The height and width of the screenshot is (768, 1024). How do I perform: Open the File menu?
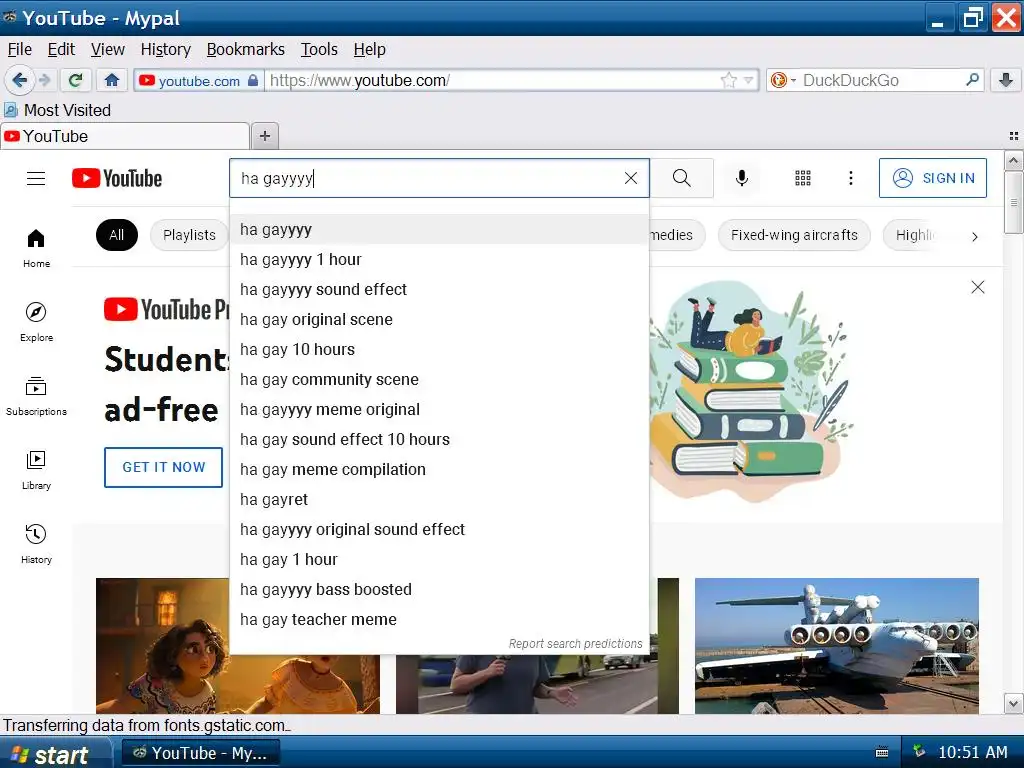pyautogui.click(x=20, y=50)
